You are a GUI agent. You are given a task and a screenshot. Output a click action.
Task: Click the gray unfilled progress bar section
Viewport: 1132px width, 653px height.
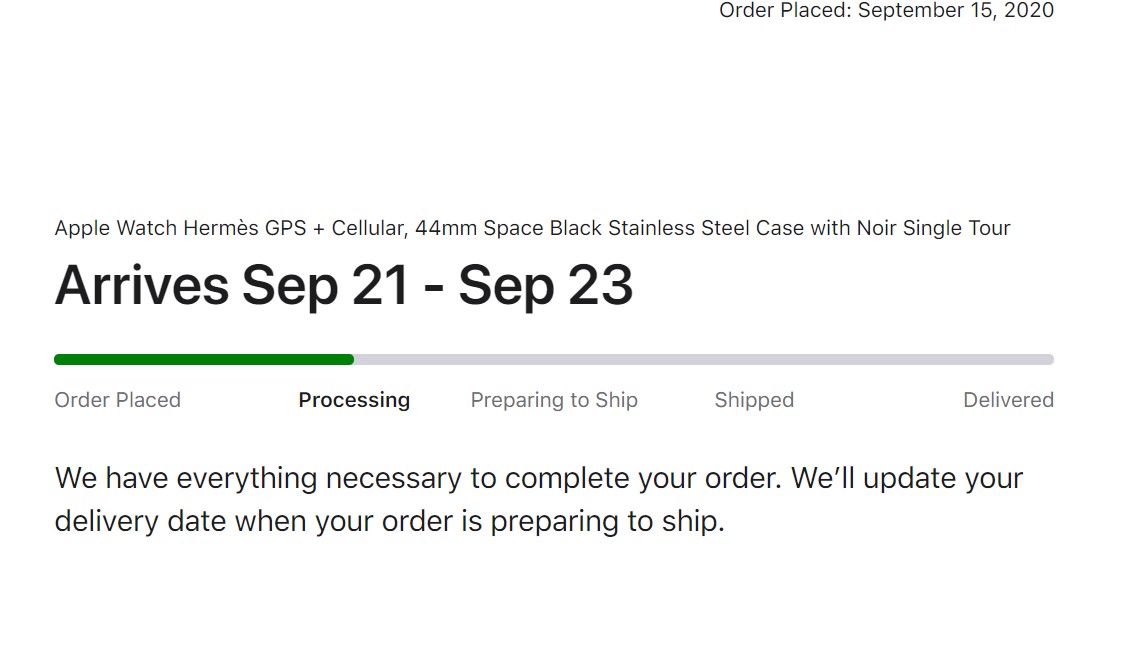703,360
